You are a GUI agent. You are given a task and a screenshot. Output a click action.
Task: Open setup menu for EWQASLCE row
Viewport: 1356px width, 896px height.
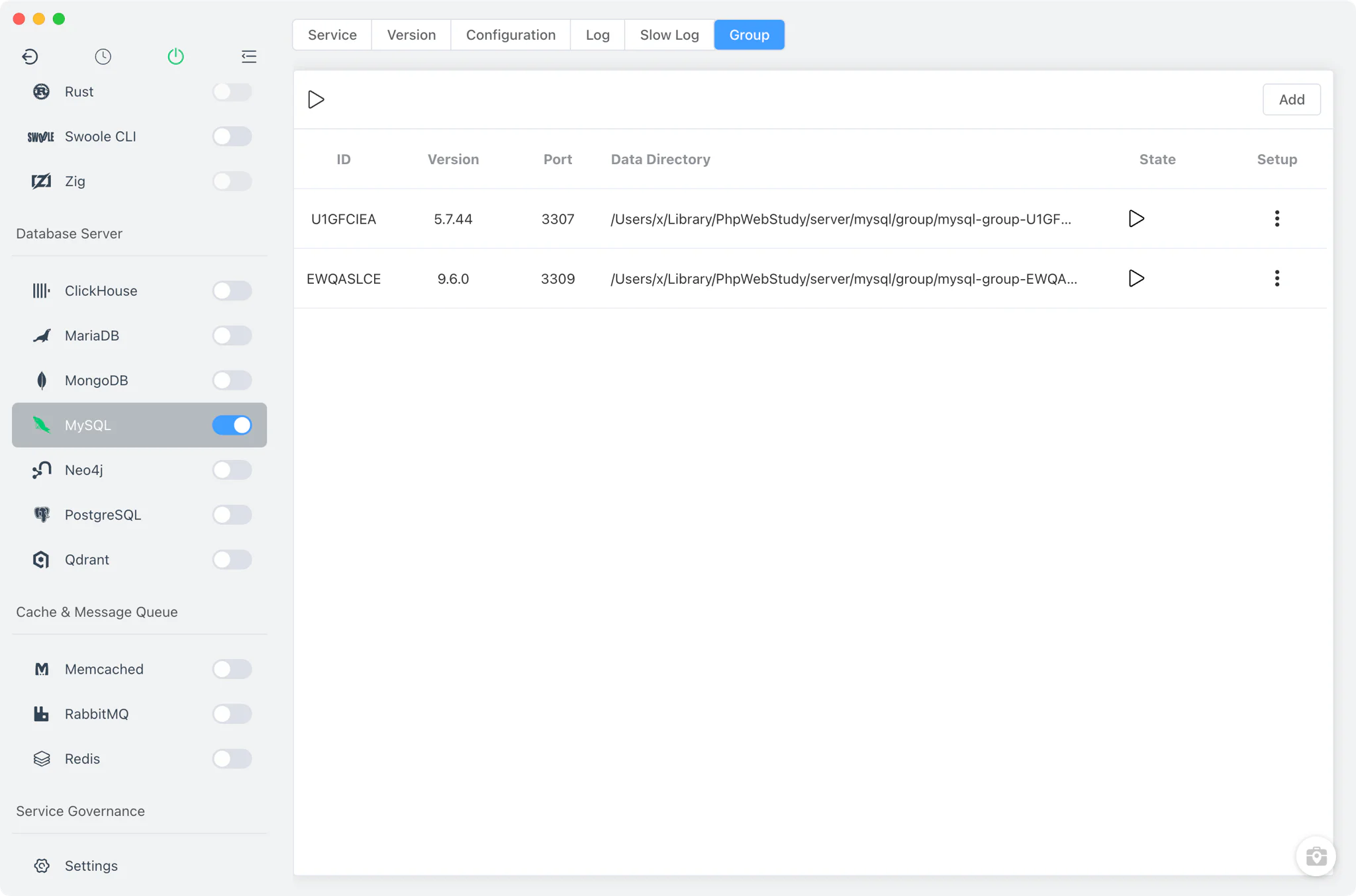pyautogui.click(x=1277, y=279)
